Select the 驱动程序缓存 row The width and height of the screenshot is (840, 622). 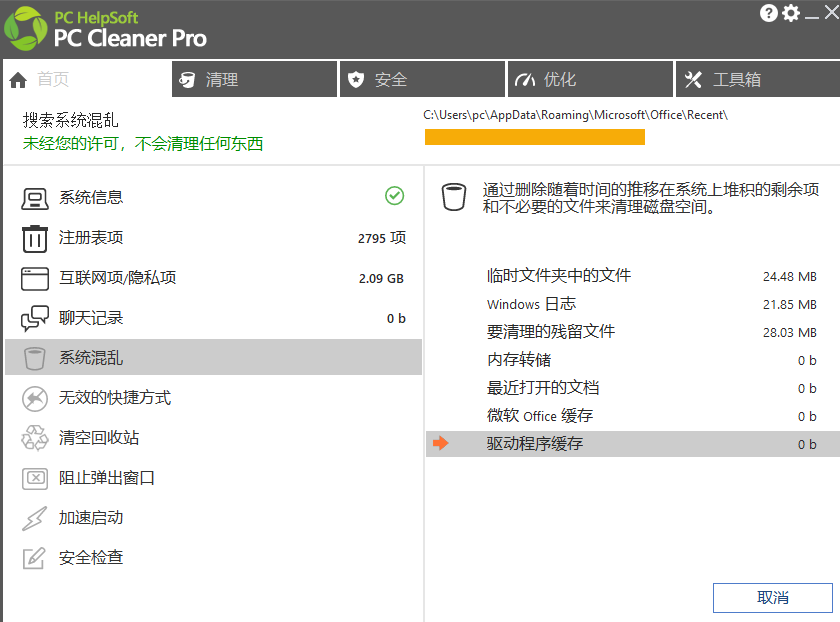pos(629,444)
